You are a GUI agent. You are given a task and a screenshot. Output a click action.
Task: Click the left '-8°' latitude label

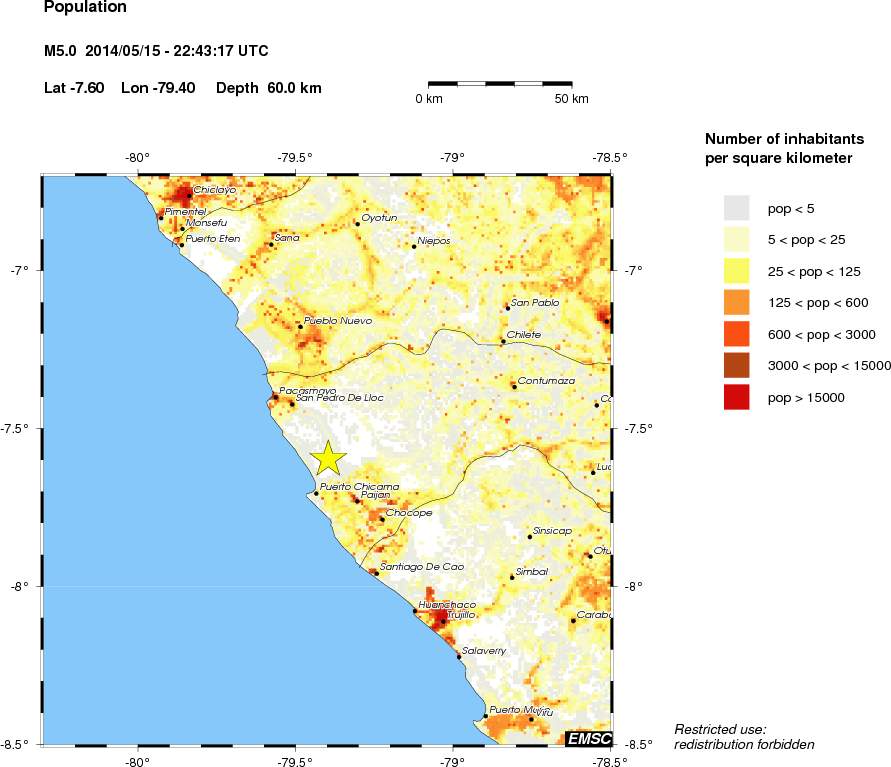(x=19, y=586)
